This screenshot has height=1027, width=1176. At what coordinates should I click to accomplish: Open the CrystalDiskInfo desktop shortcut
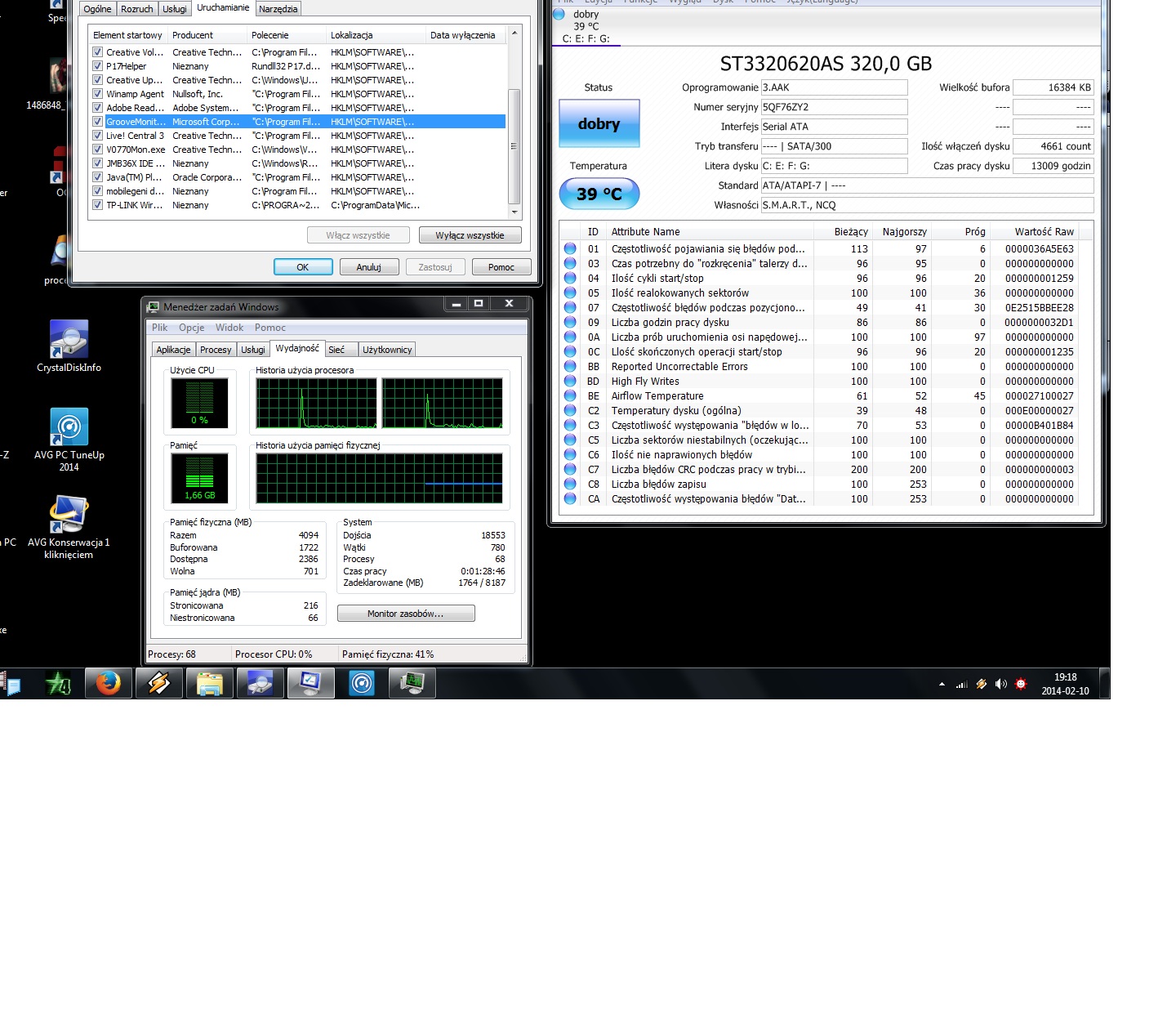pos(69,346)
